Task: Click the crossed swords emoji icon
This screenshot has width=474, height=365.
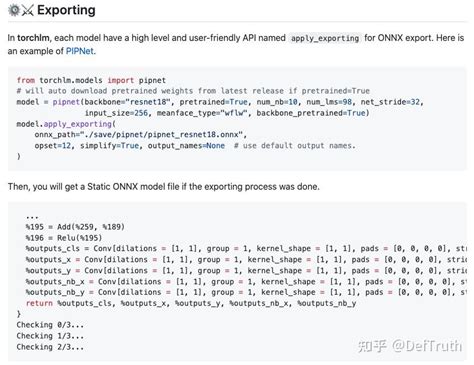Action: click(28, 11)
